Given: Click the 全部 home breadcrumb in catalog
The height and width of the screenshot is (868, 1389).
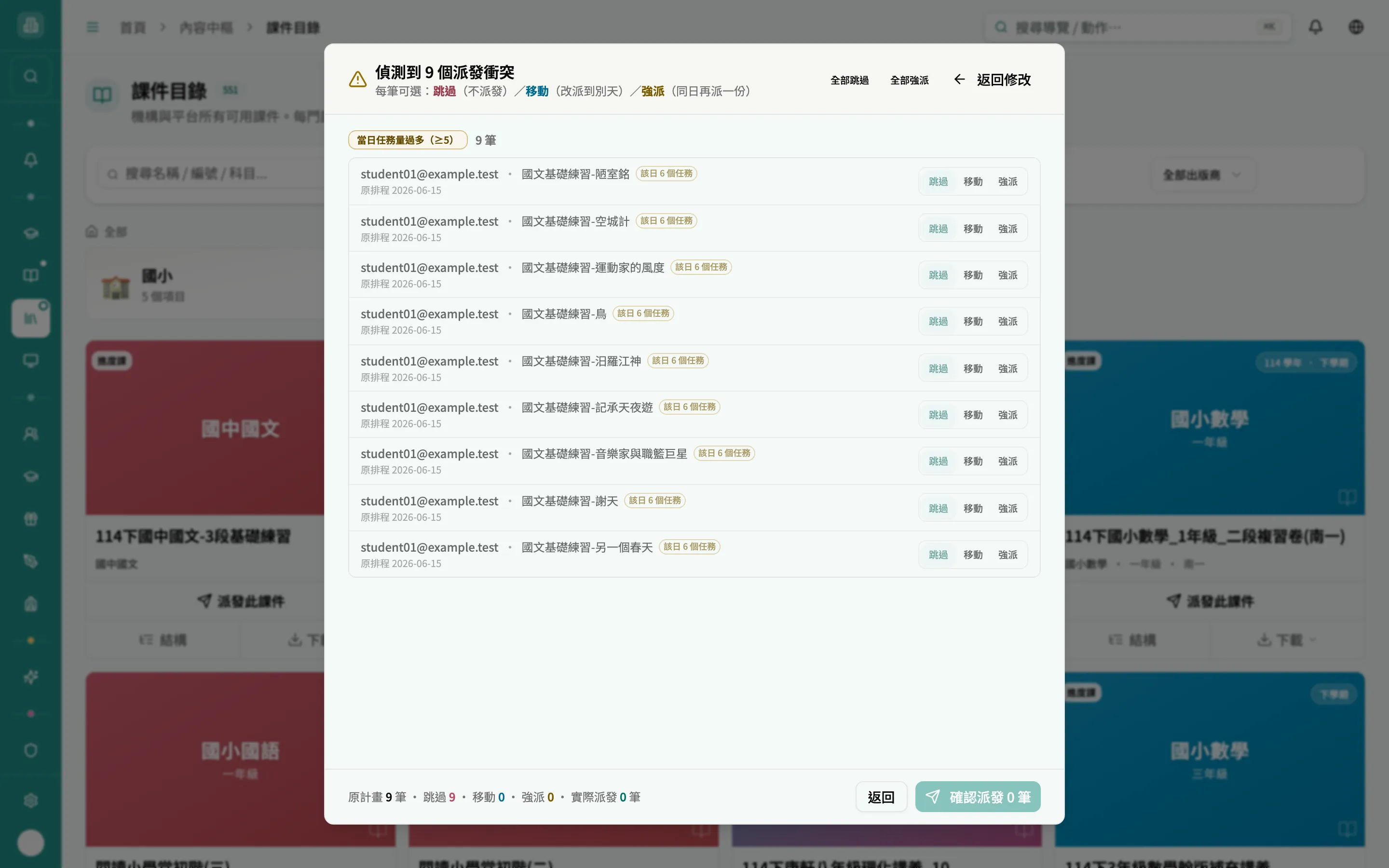Looking at the screenshot, I should click(107, 232).
